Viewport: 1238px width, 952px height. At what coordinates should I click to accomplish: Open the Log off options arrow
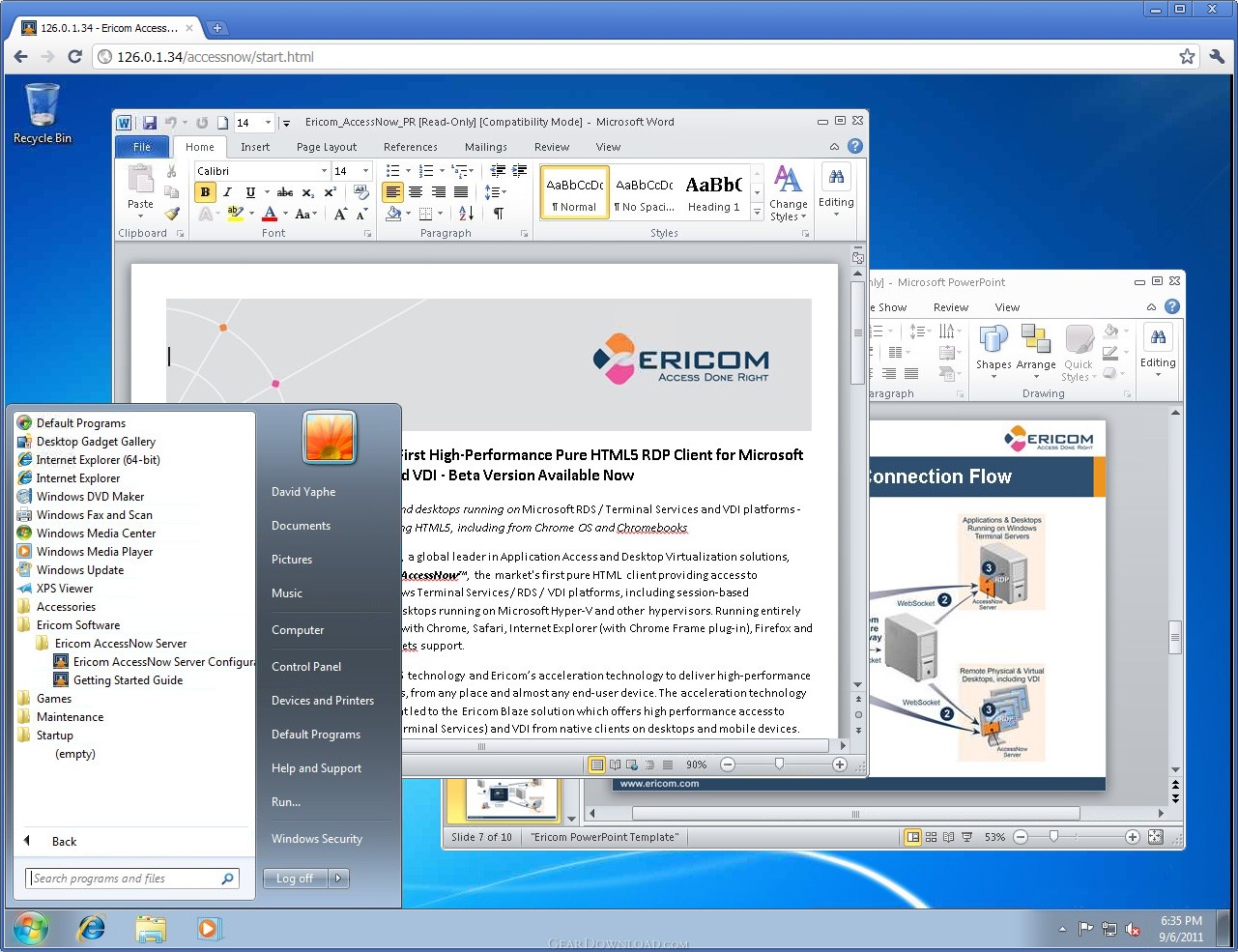pos(338,879)
